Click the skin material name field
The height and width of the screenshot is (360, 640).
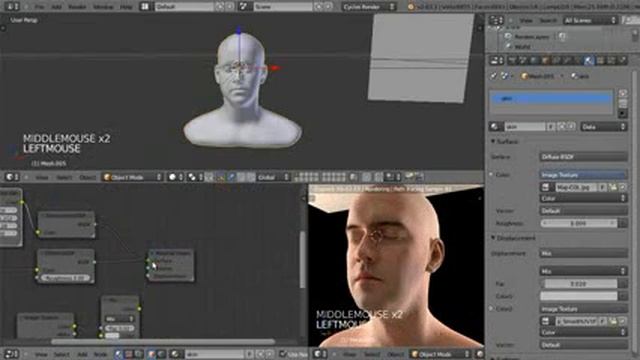[x=525, y=127]
